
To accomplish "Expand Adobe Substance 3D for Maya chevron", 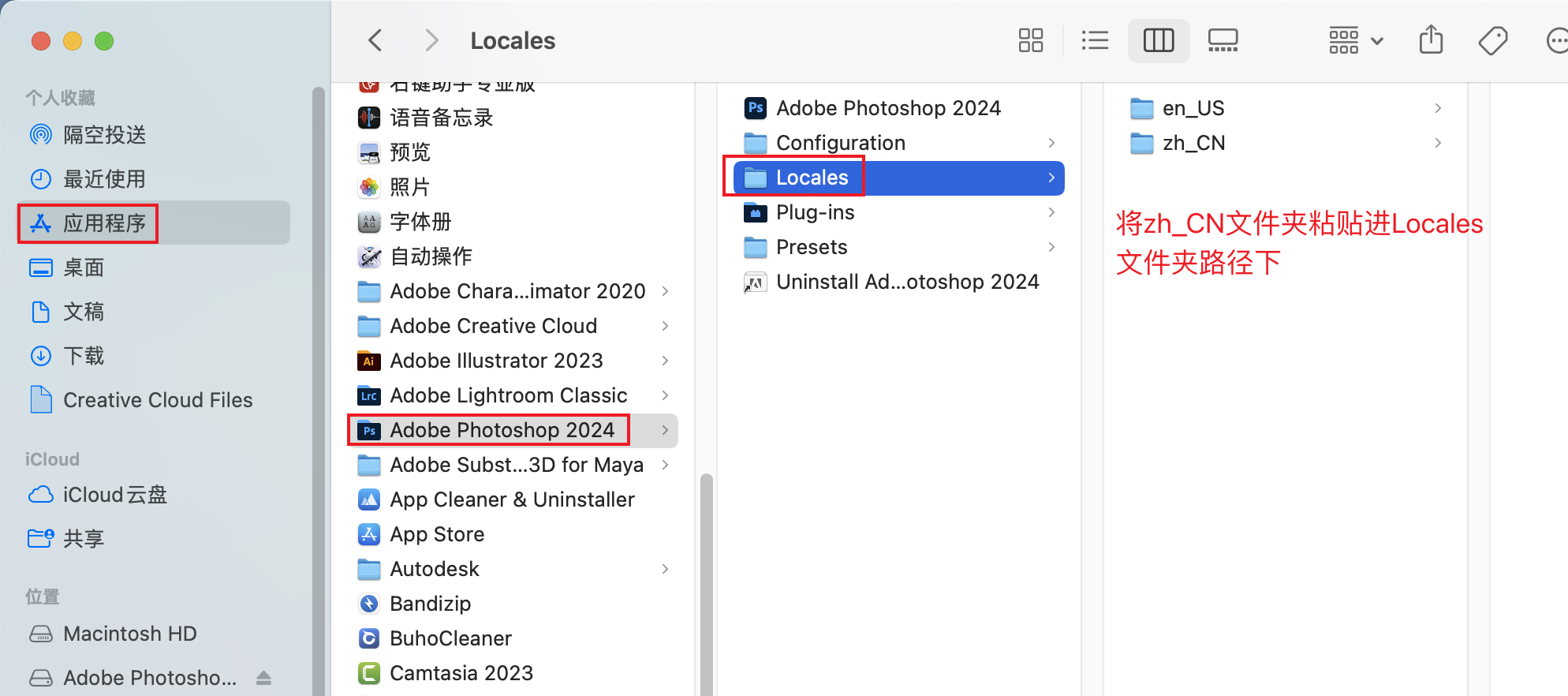I will tap(665, 465).
